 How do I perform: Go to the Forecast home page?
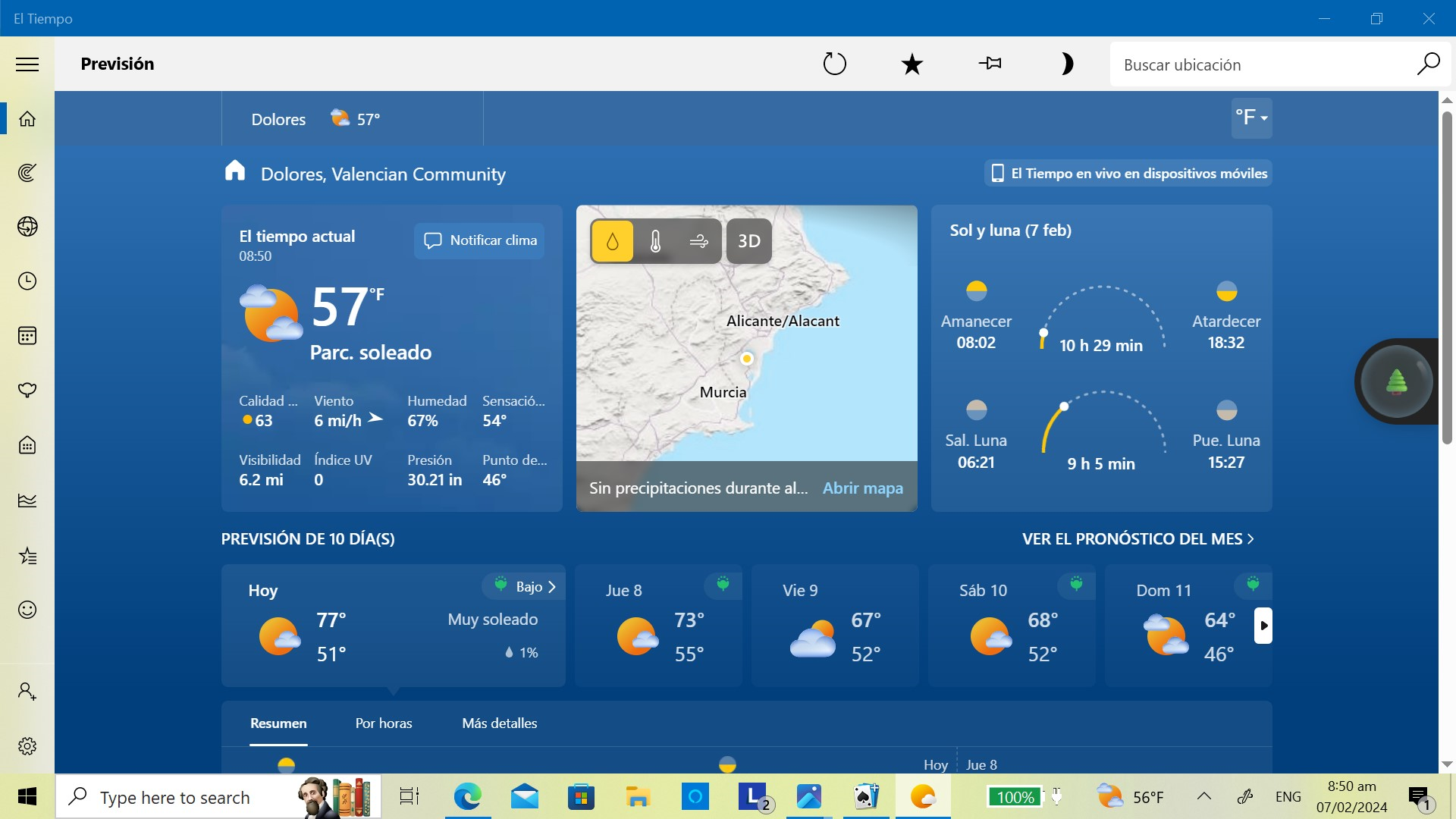coord(27,119)
